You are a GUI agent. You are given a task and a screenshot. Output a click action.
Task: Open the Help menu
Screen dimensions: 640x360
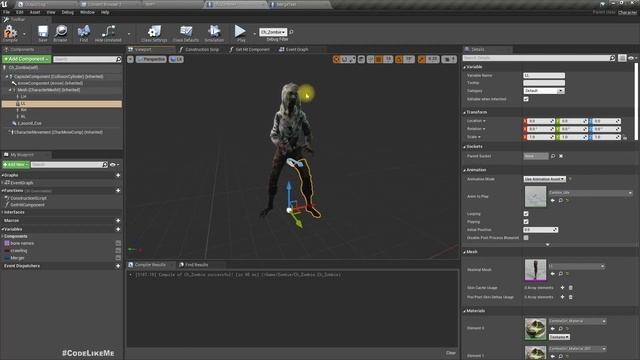click(x=105, y=12)
